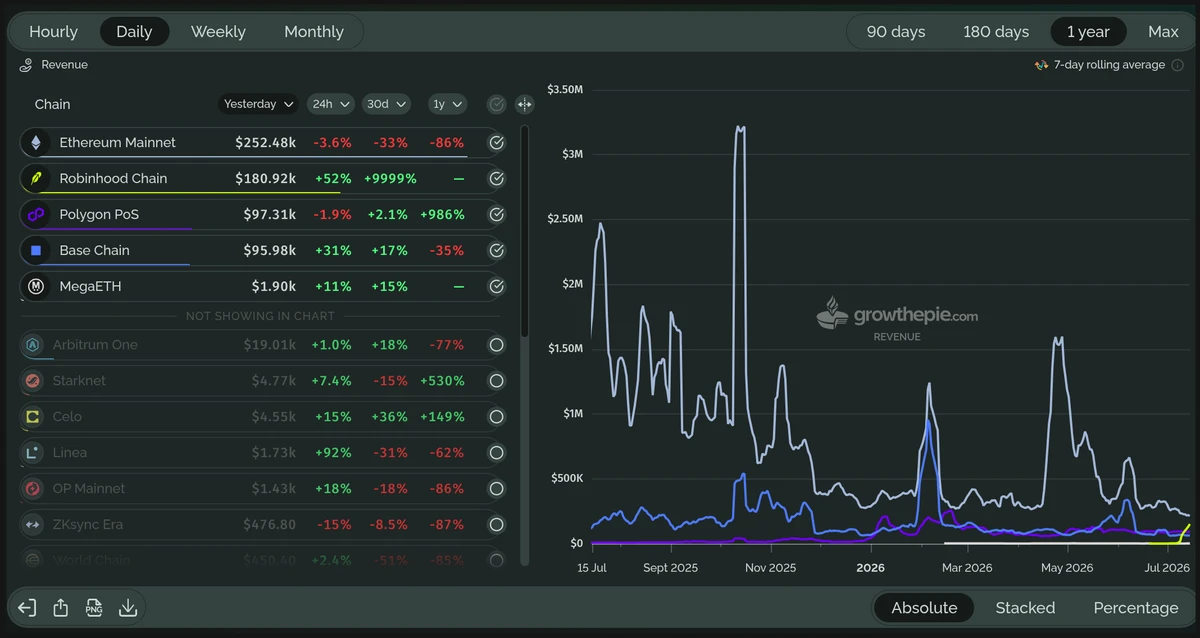Click the 7-day rolling average info icon
Viewport: 1200px width, 638px height.
1177,65
